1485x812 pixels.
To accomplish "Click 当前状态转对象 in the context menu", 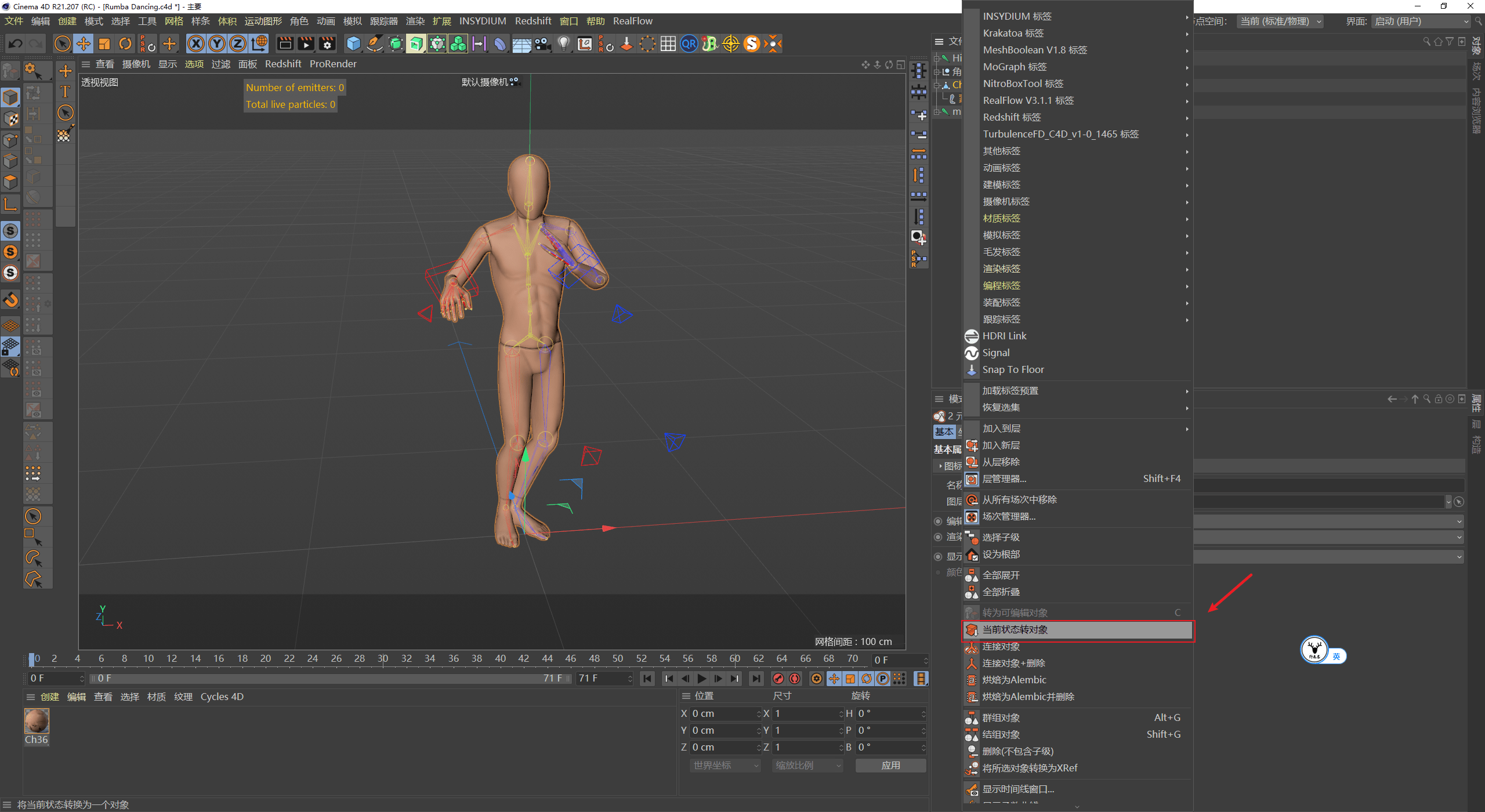I will click(x=1077, y=629).
